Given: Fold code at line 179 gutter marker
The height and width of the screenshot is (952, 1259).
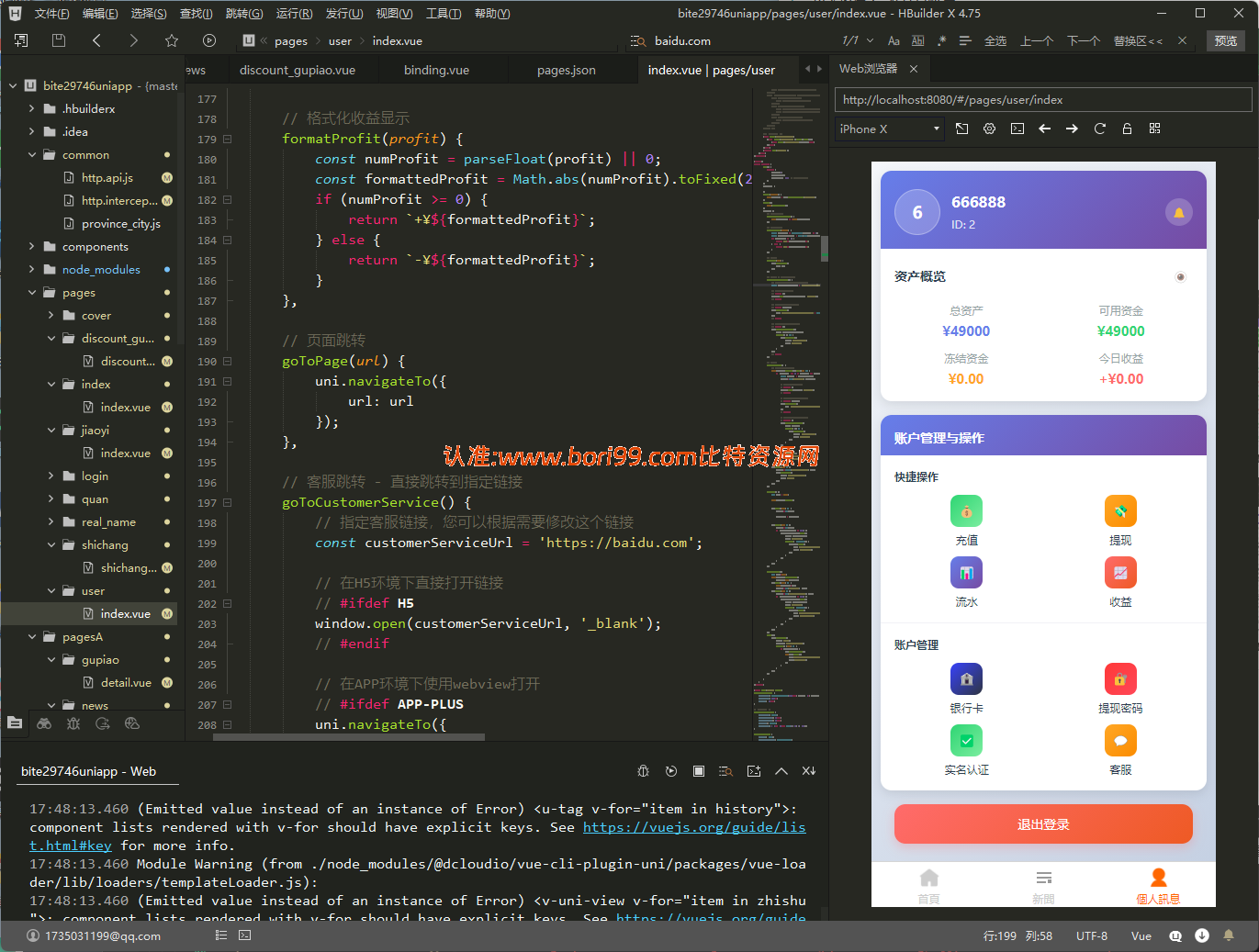Looking at the screenshot, I should click(227, 140).
